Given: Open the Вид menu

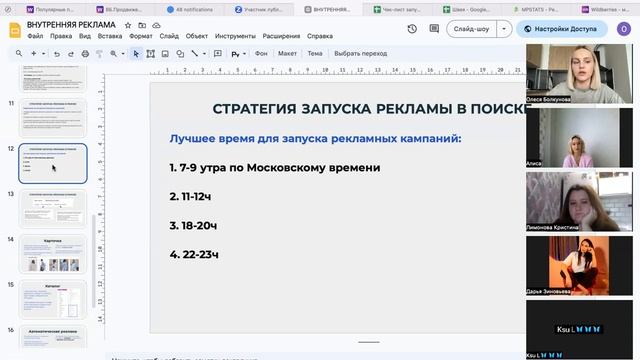Looking at the screenshot, I should (84, 36).
